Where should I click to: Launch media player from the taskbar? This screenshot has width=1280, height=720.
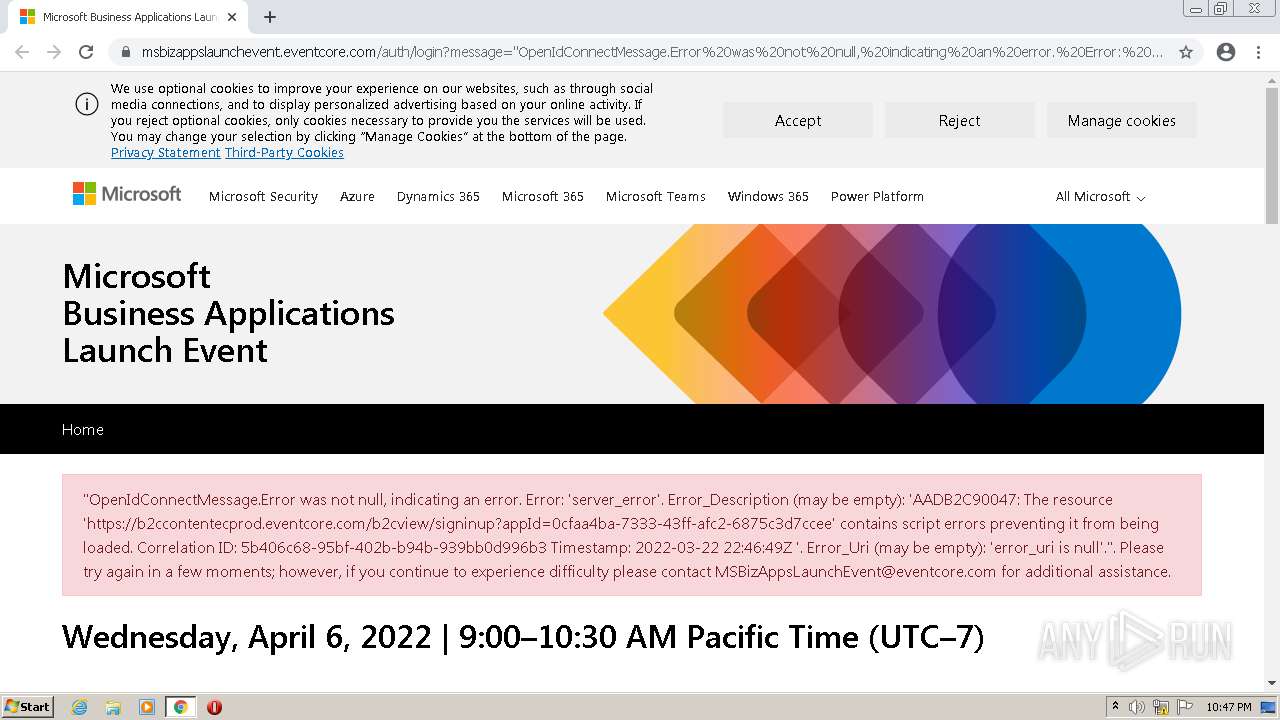147,707
